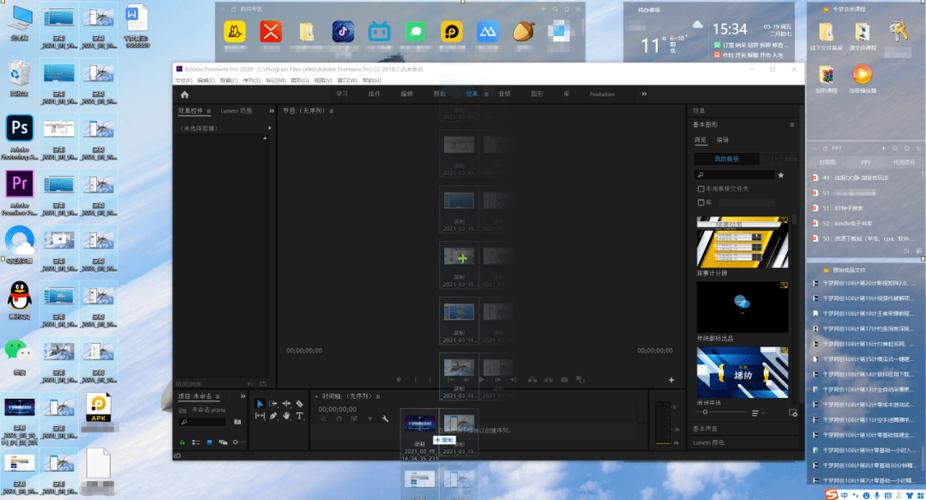
Task: Pick the Type (T) tool
Action: pos(299,416)
